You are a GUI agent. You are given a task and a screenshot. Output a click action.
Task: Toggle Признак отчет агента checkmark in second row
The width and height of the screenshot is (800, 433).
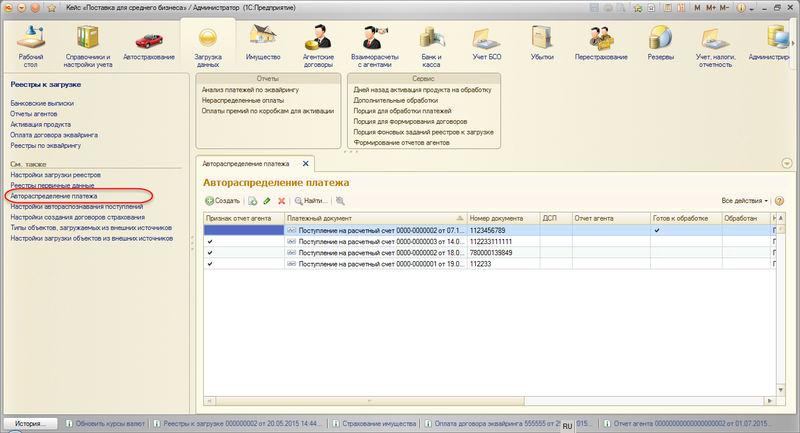[x=210, y=242]
